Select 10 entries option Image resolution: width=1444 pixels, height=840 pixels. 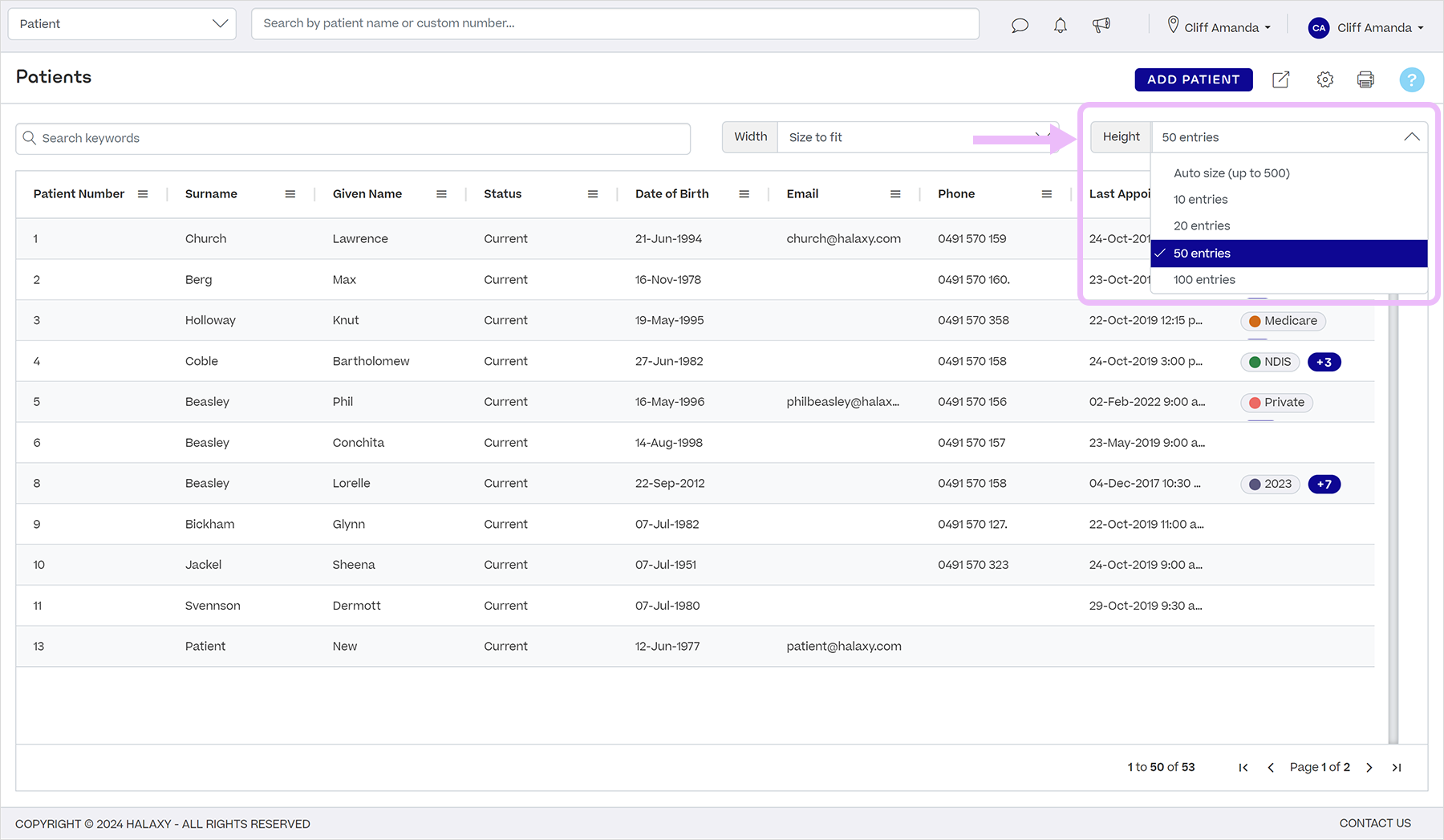coord(1289,200)
